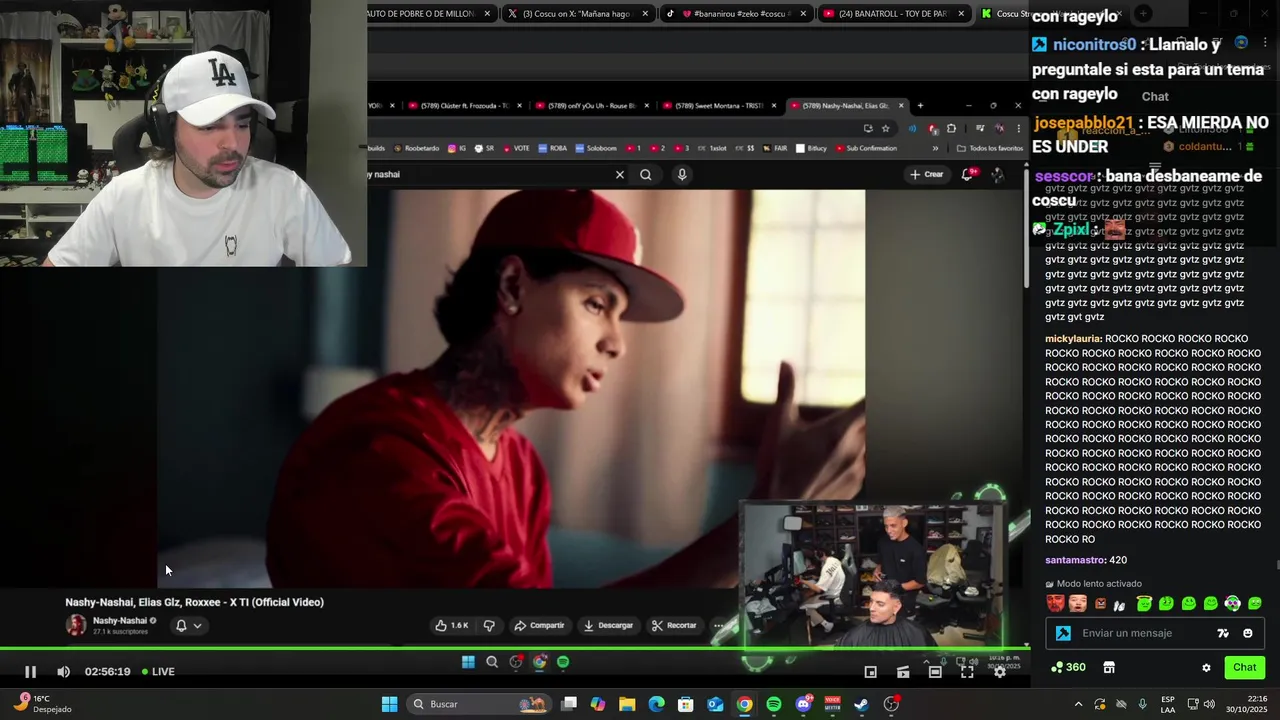The width and height of the screenshot is (1280, 720).
Task: Clear the YouTube search box text
Action: (x=619, y=174)
